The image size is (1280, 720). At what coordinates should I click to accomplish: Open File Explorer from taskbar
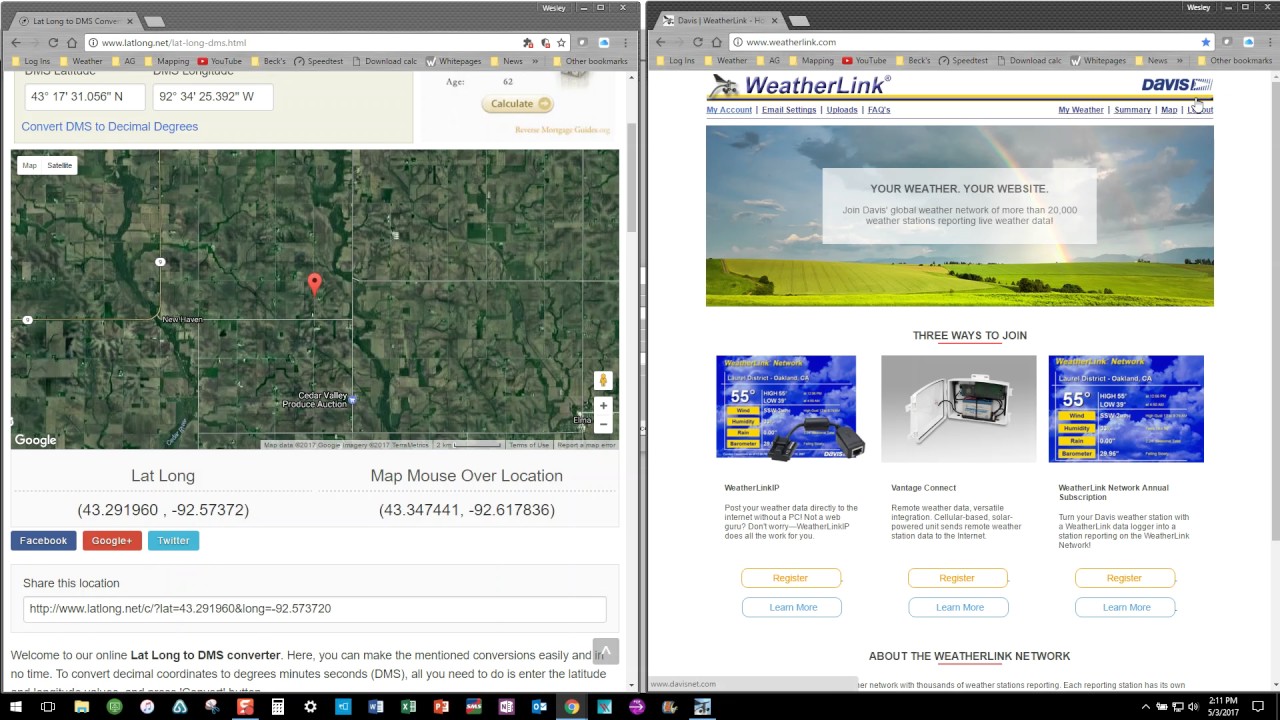(82, 707)
